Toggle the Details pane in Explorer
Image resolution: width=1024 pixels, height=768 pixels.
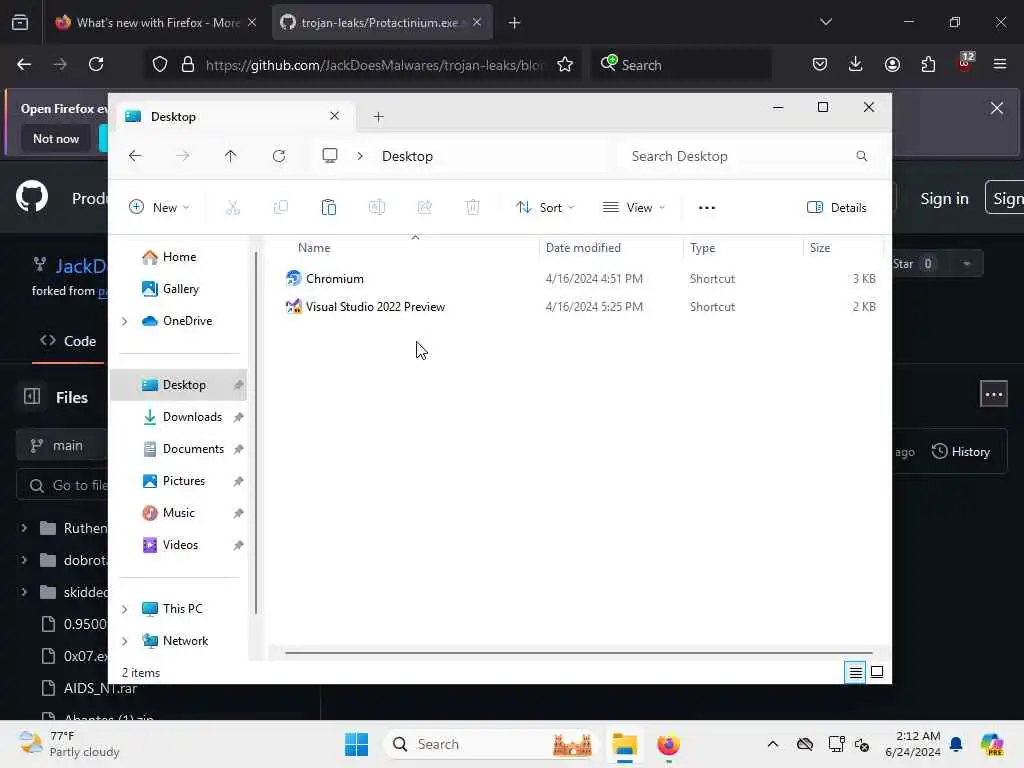[837, 208]
